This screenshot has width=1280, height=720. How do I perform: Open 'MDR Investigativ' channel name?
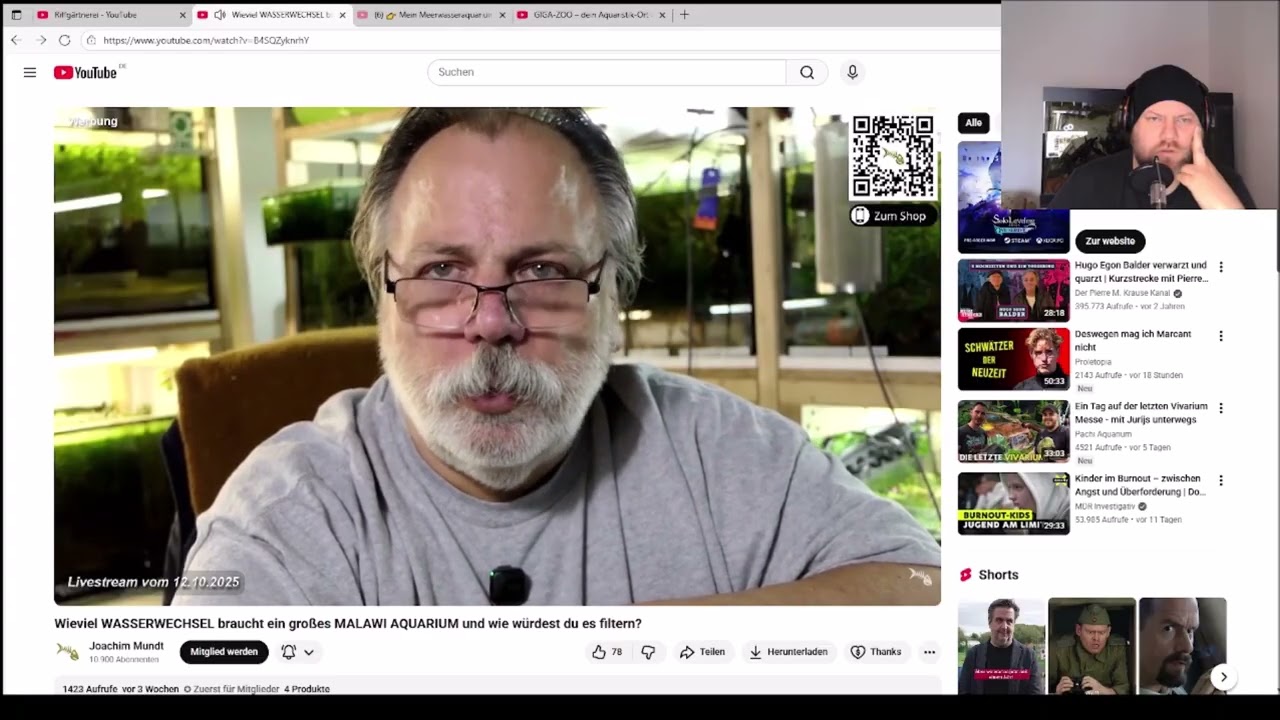pyautogui.click(x=1105, y=506)
